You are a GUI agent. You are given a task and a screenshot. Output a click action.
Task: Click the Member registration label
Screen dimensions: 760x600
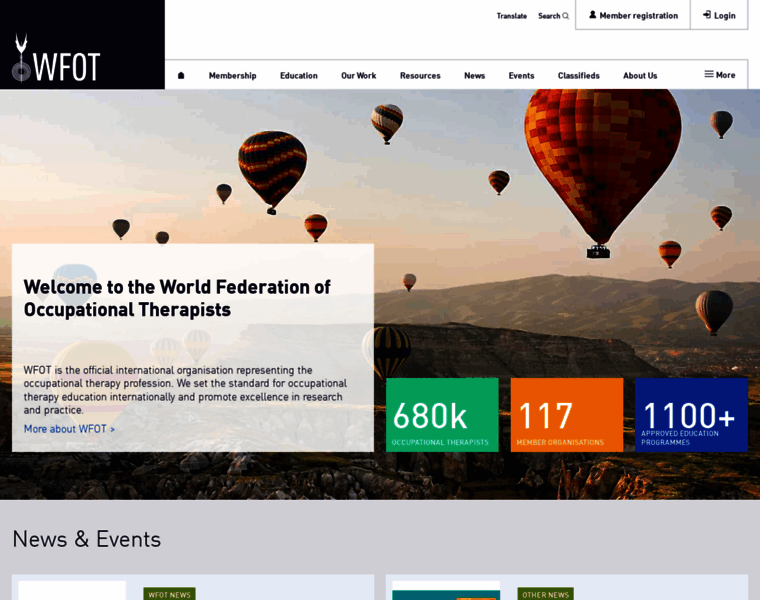click(x=639, y=16)
